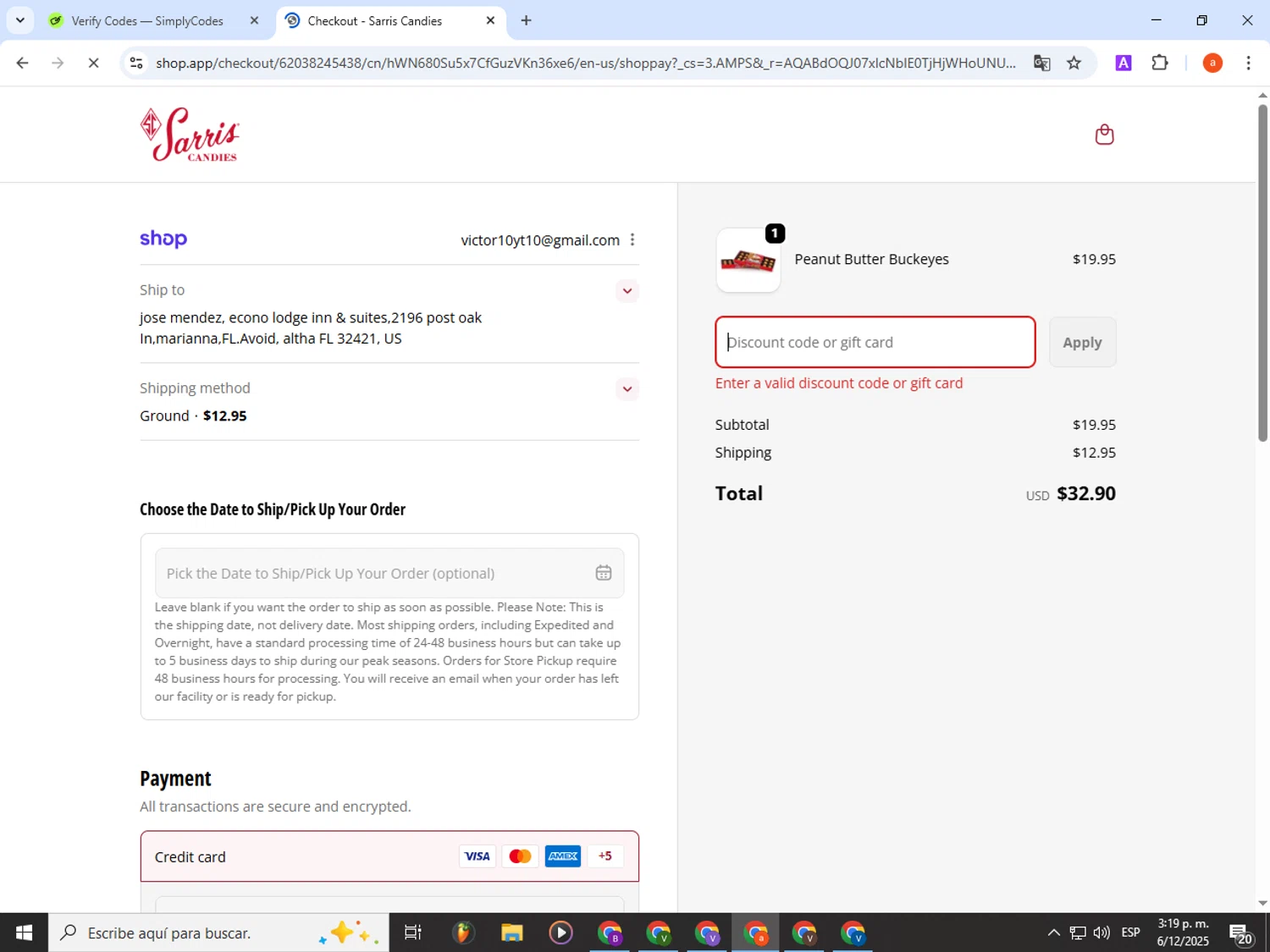Image resolution: width=1270 pixels, height=952 pixels.
Task: Click the Peanut Butter Buckeyes product name
Action: 871,259
